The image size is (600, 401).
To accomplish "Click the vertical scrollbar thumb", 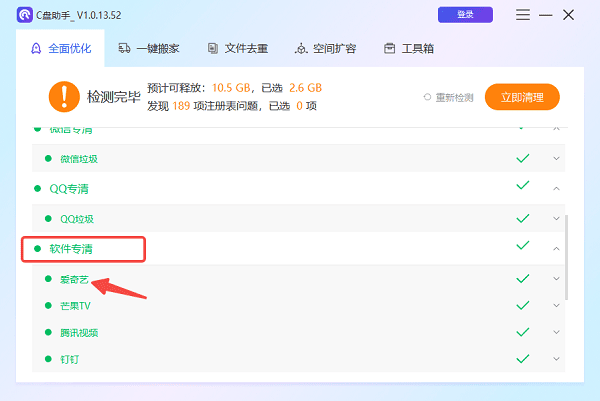I will tap(568, 255).
